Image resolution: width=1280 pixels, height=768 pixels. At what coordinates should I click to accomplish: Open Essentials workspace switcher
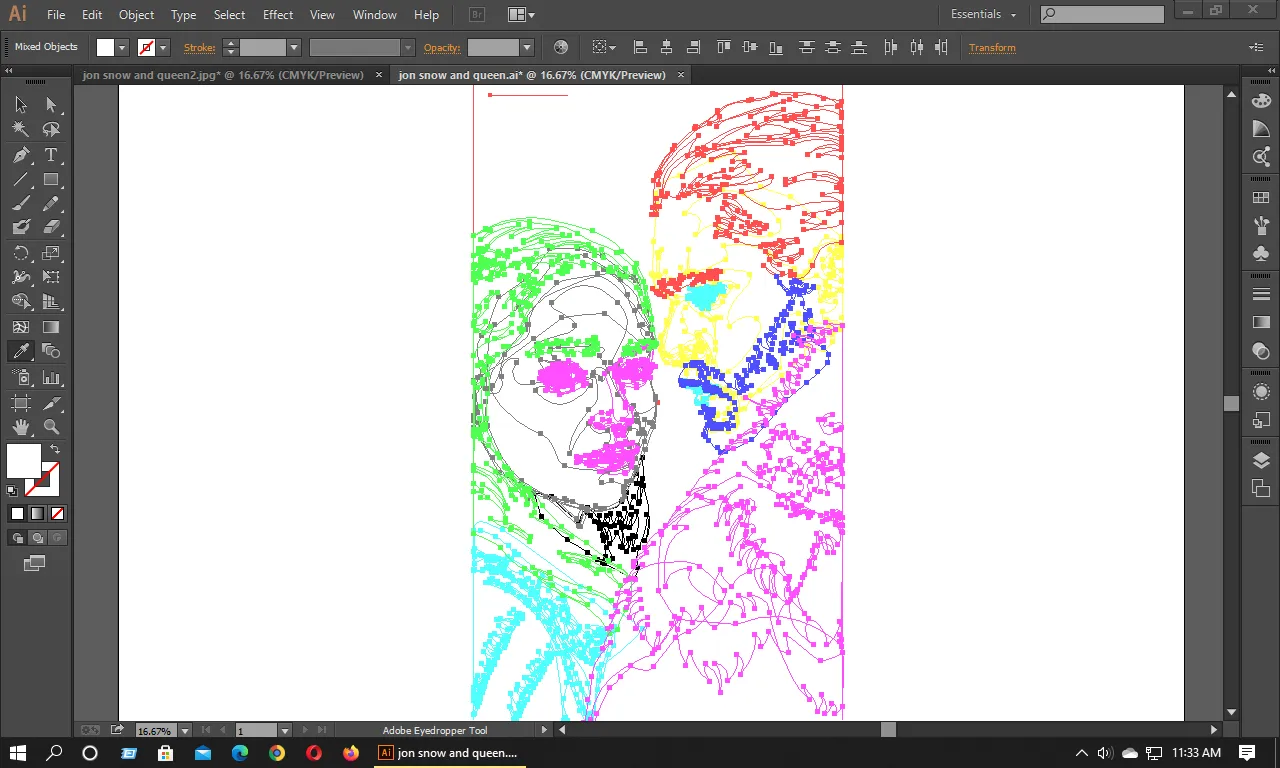point(983,15)
